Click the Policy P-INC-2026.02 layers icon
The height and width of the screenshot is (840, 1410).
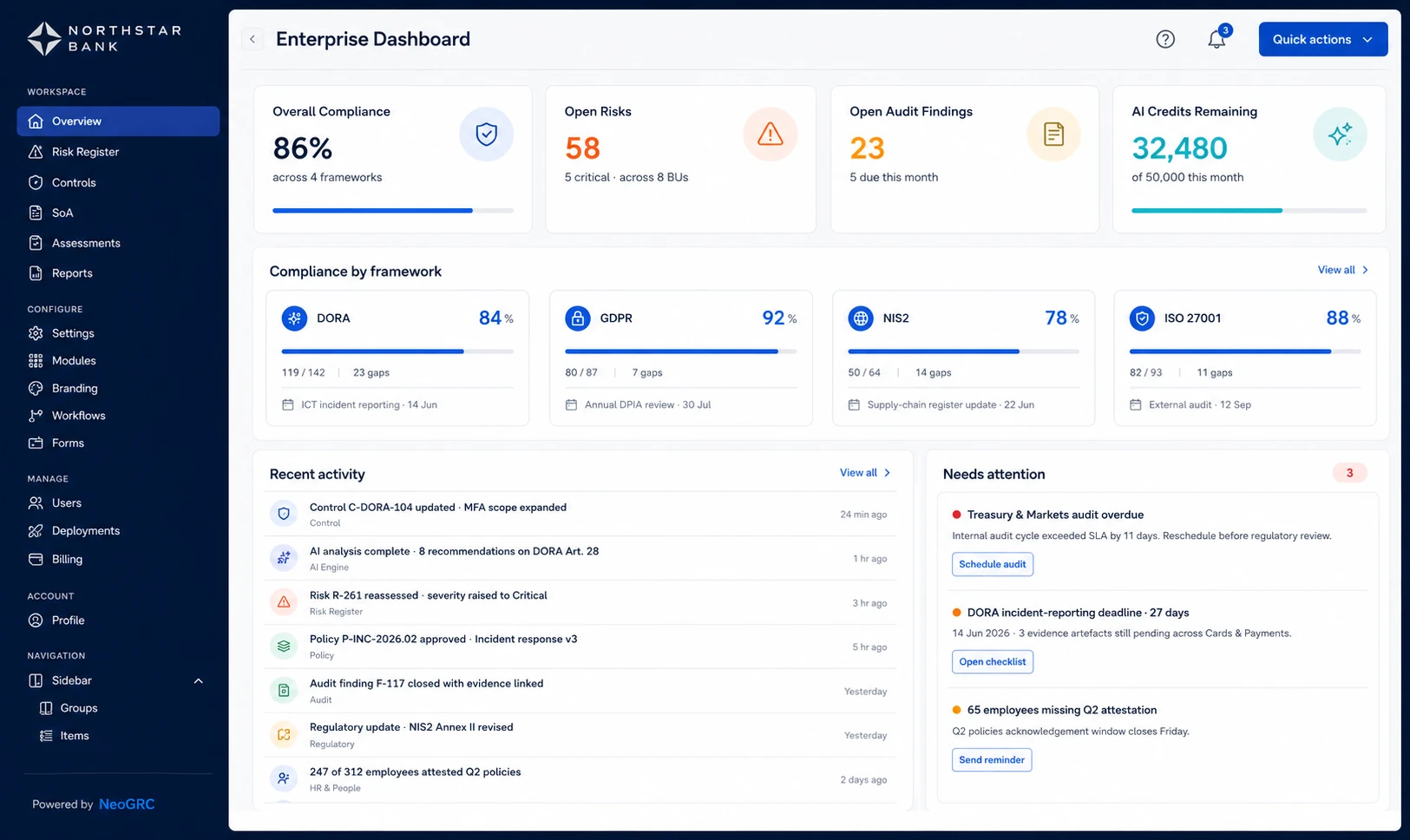click(x=284, y=646)
